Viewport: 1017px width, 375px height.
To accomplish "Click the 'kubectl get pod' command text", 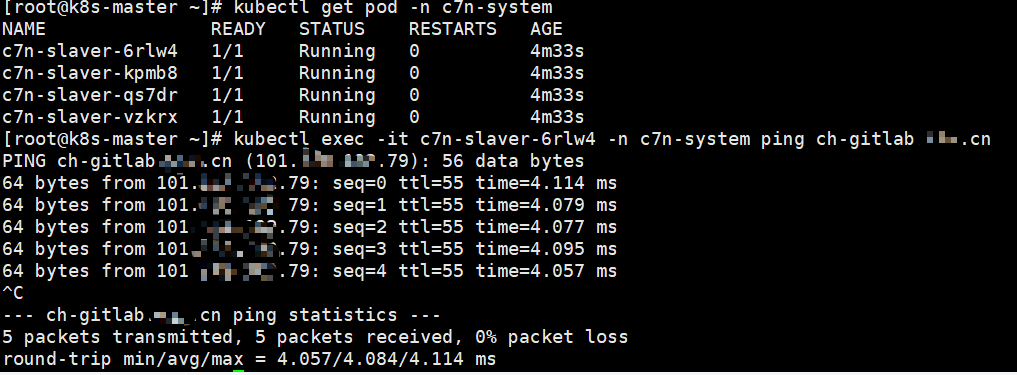I will pos(315,8).
